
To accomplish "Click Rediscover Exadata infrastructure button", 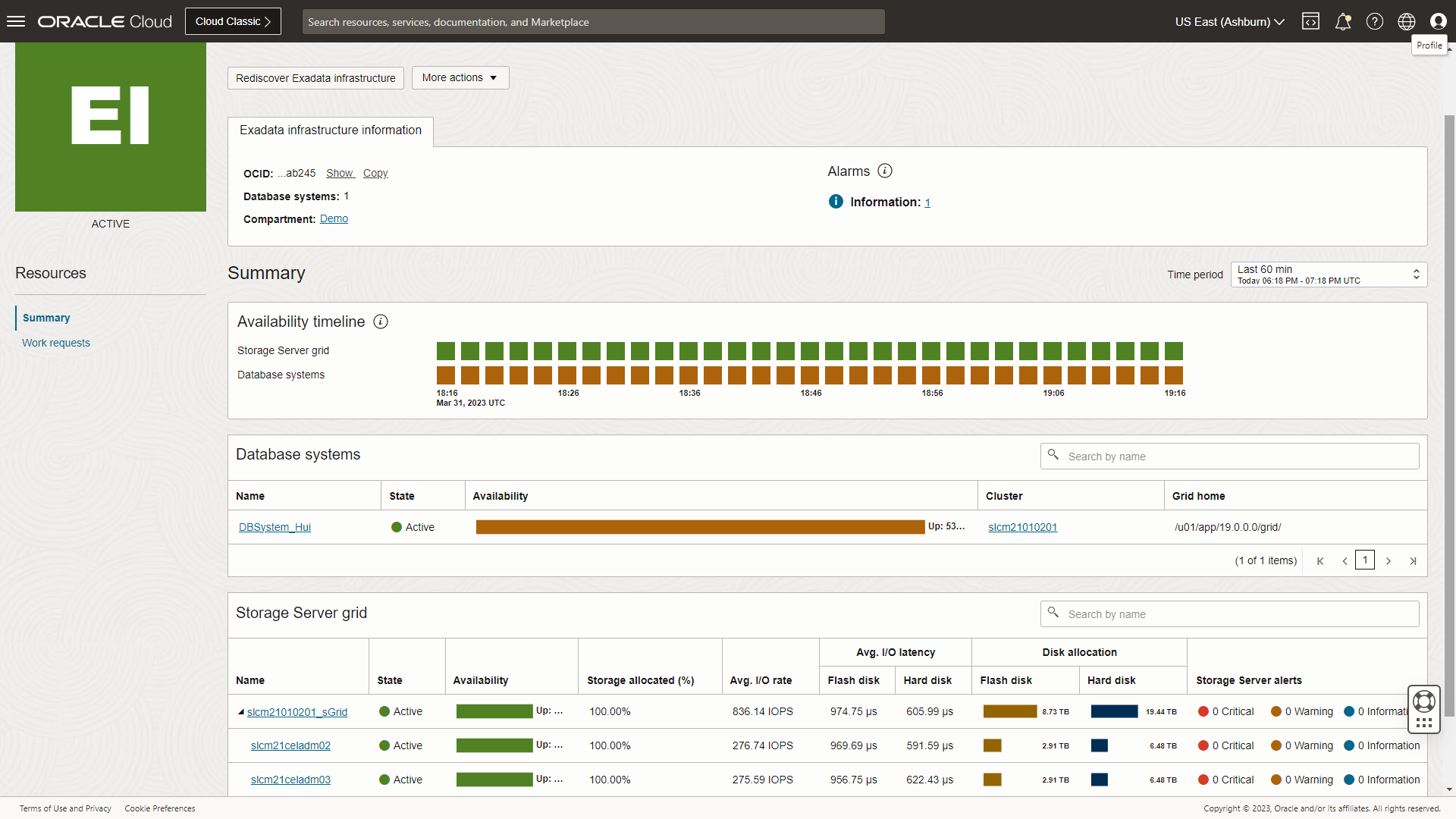I will pyautogui.click(x=315, y=78).
